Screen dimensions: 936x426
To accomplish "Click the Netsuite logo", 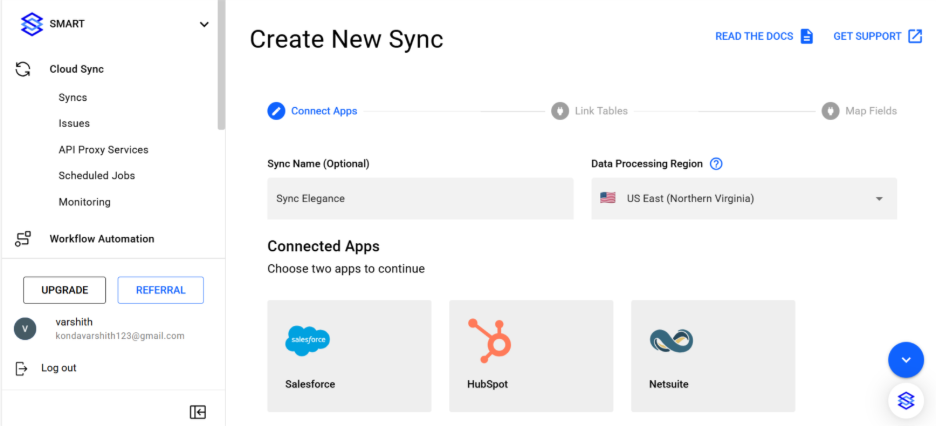I will [x=672, y=341].
